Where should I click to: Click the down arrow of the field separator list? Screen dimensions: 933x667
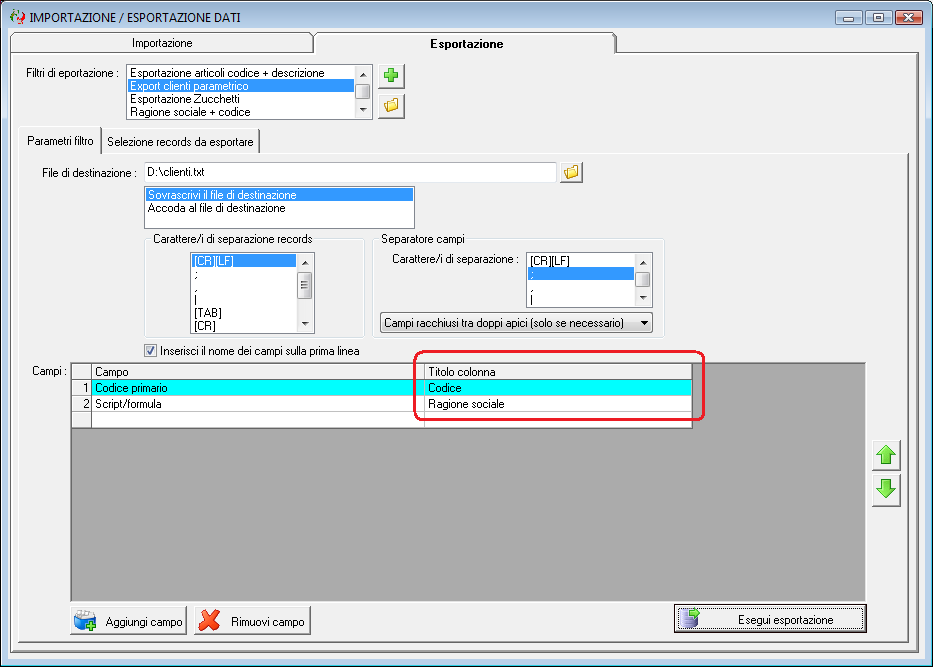pos(643,298)
